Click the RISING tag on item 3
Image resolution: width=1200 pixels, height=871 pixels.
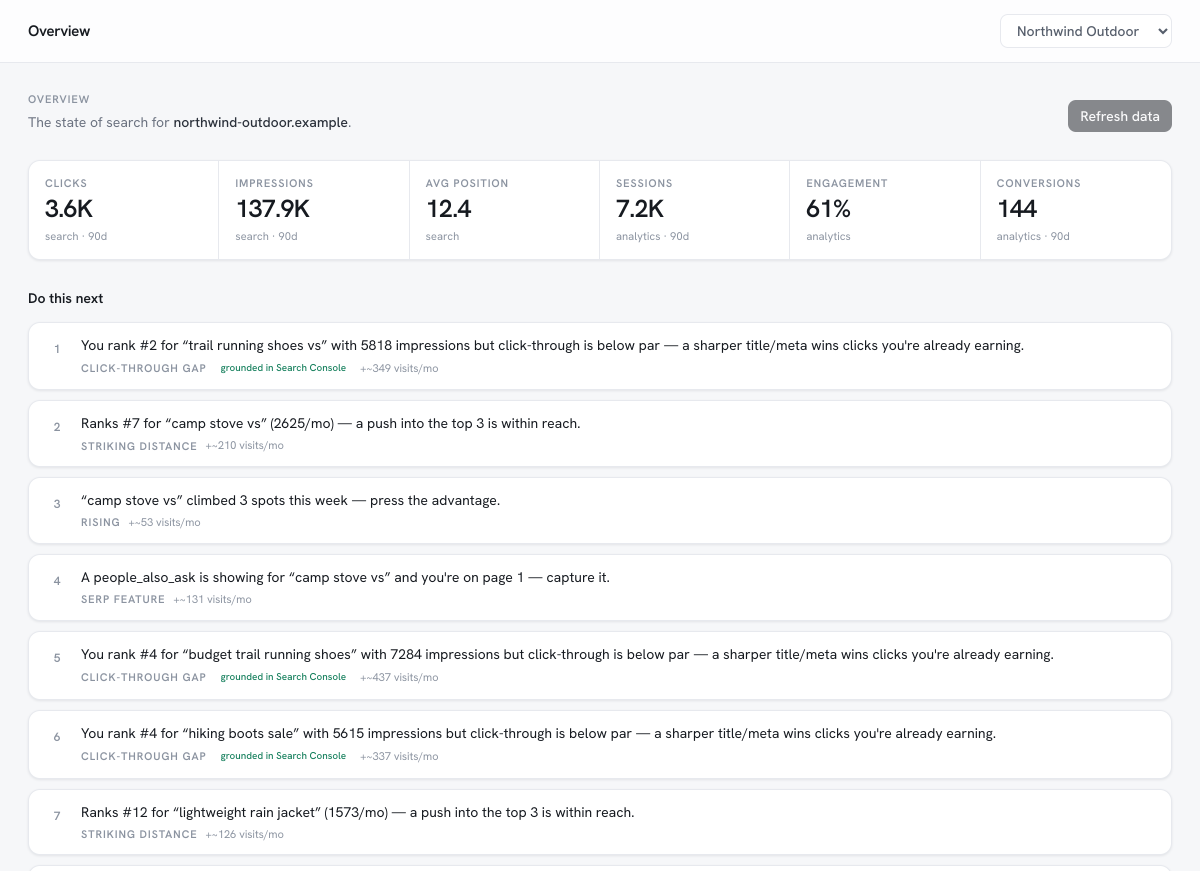(100, 522)
